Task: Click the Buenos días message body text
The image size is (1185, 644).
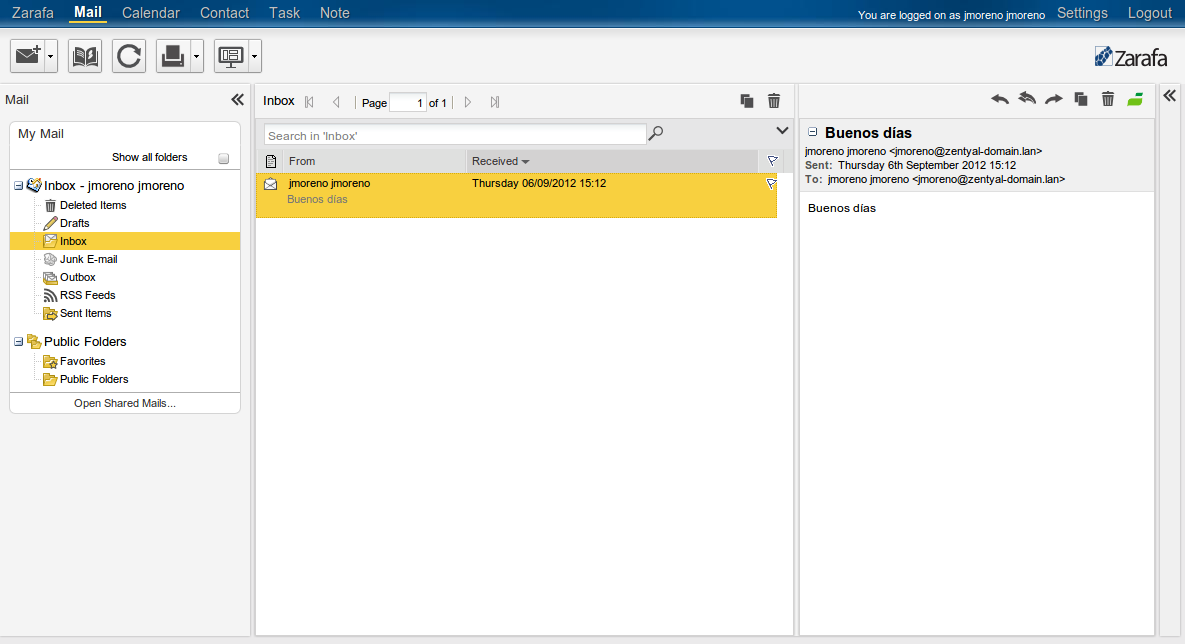Action: 842,209
